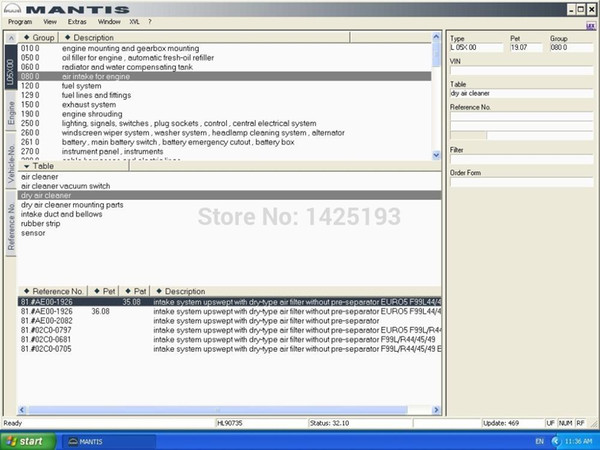Select group 190 0 engine shrouding
Viewport: 600px width, 450px height.
(225, 114)
